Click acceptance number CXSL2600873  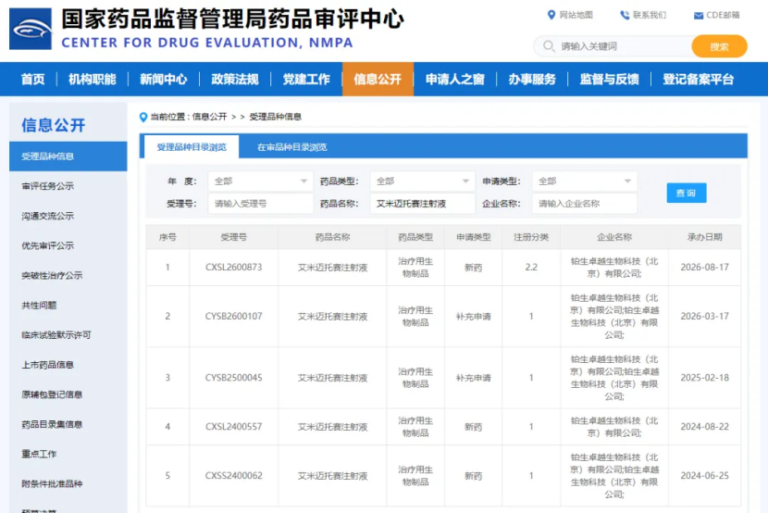click(234, 268)
